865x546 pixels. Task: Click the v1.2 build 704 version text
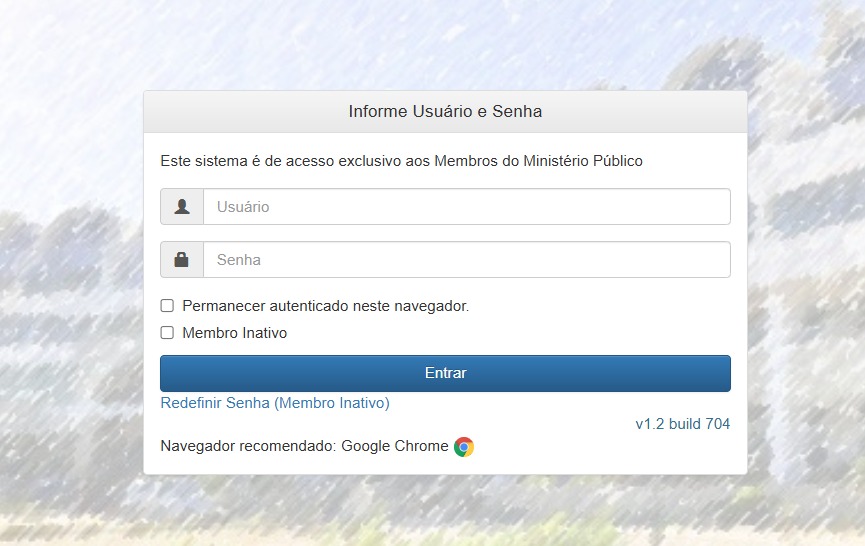682,424
